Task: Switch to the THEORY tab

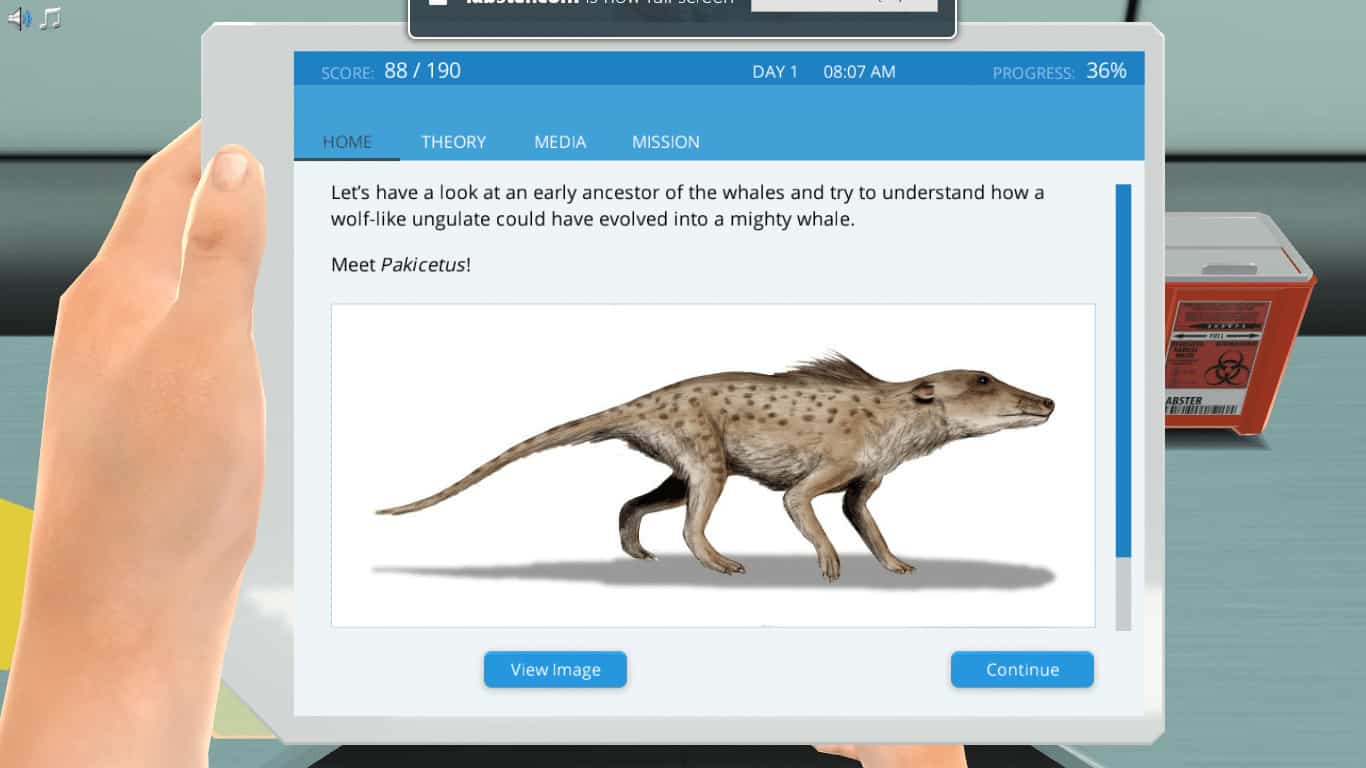Action: 453,142
